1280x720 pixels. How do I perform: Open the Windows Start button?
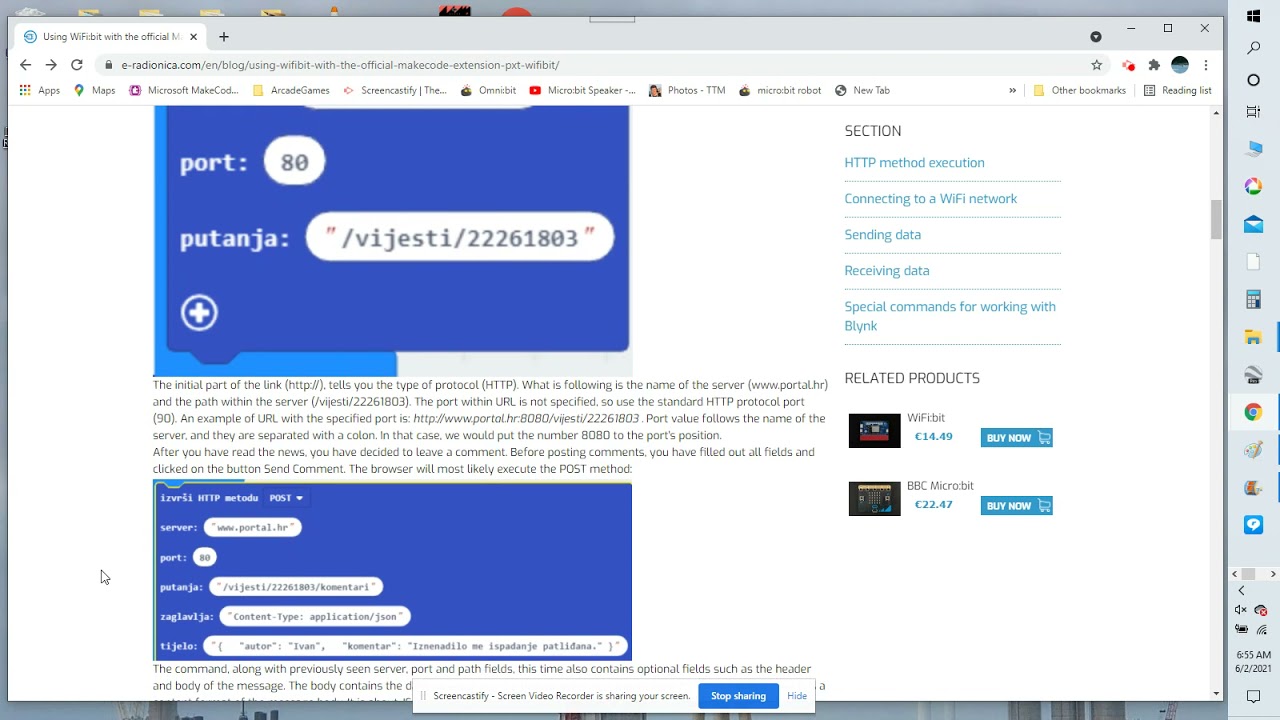pyautogui.click(x=1254, y=16)
